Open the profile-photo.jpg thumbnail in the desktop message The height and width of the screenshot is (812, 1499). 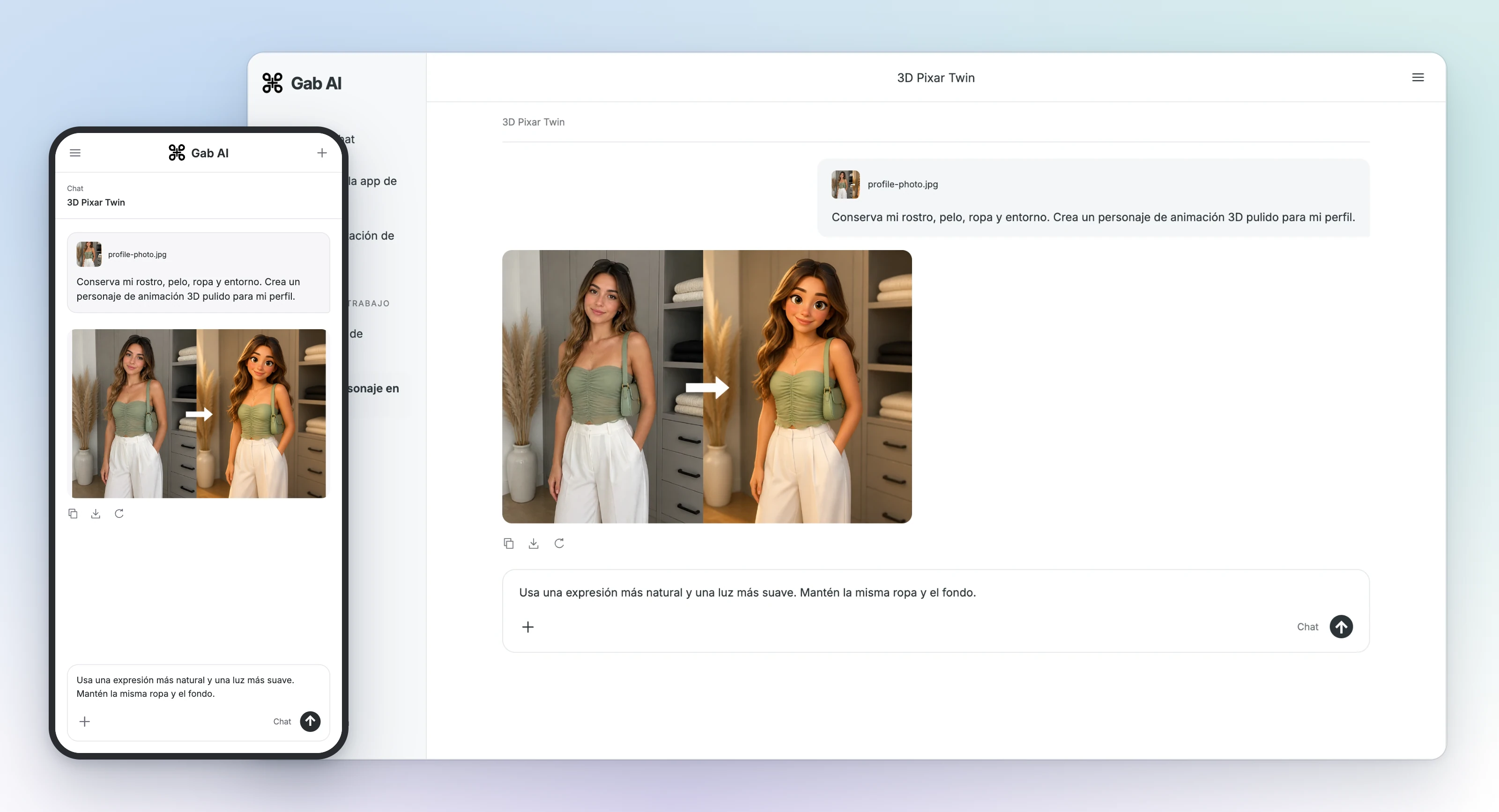point(846,185)
